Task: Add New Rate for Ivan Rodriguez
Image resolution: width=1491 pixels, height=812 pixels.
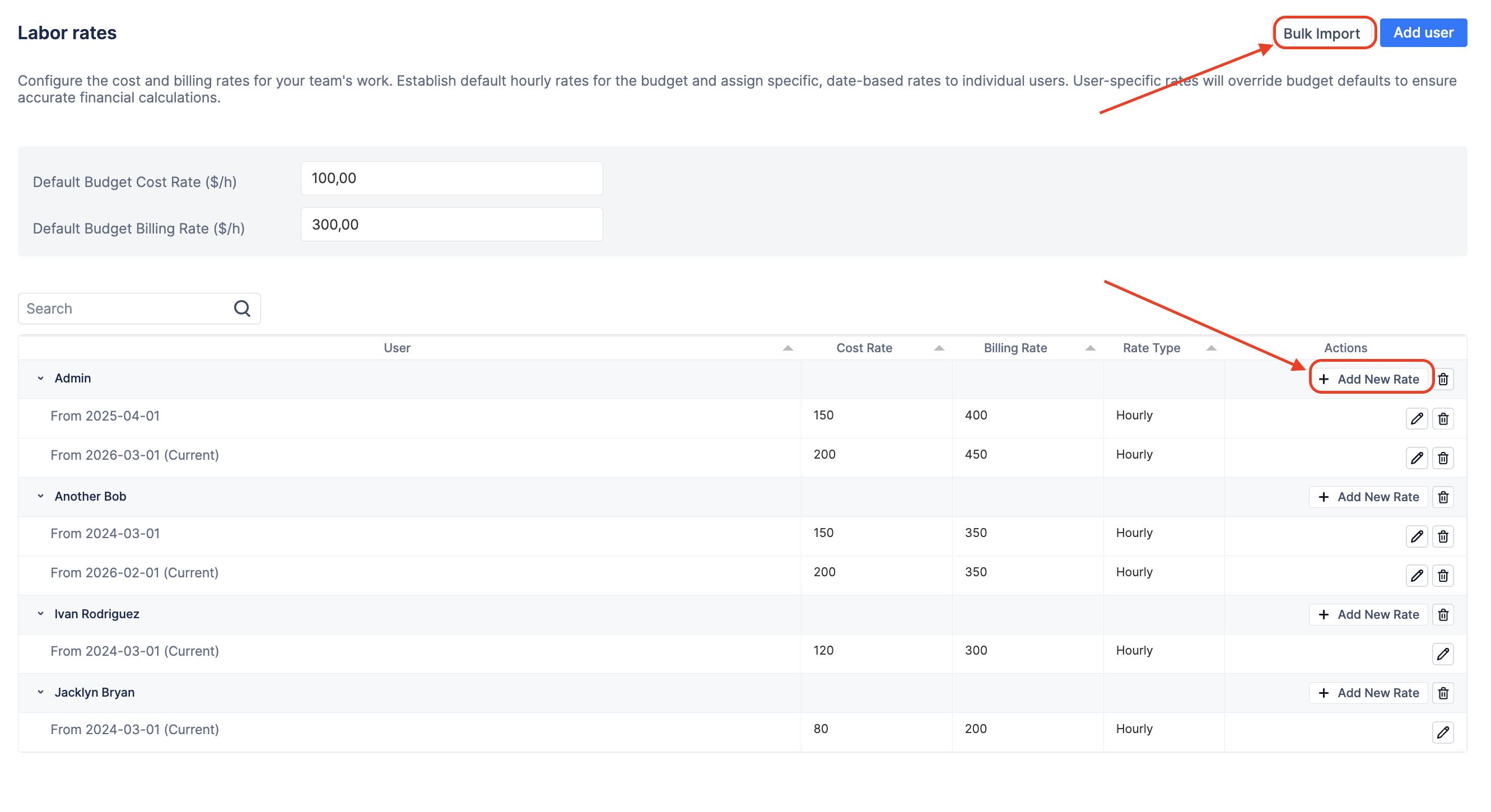Action: click(x=1368, y=614)
